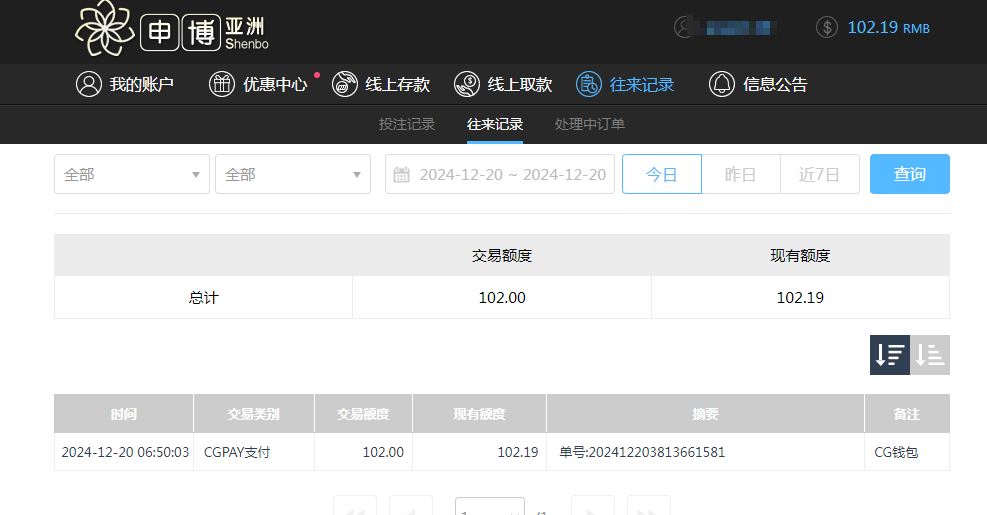Screen dimensions: 987x515
Task: Select 近7日 quick filter
Action: point(819,174)
